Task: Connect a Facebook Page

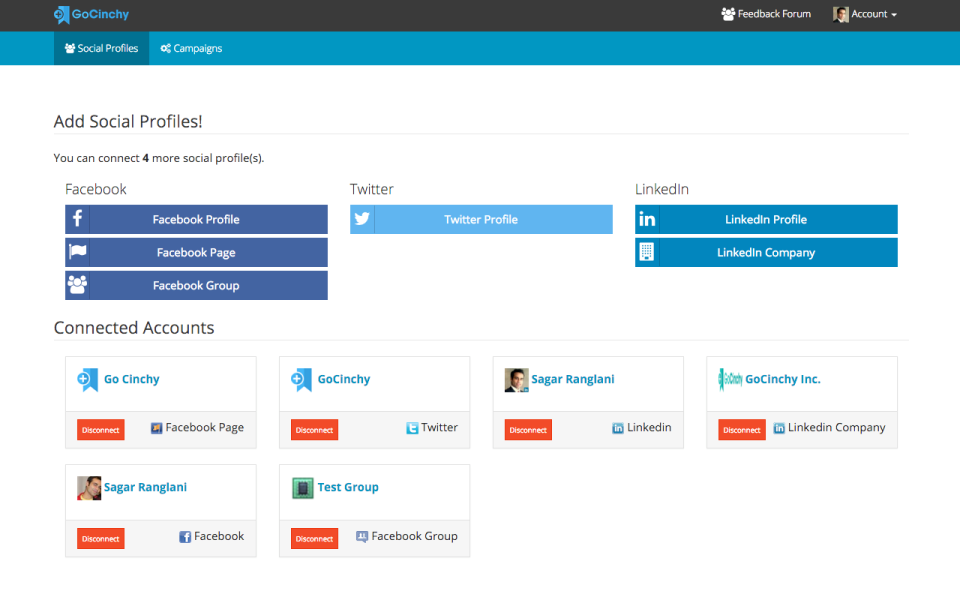Action: pyautogui.click(x=197, y=252)
